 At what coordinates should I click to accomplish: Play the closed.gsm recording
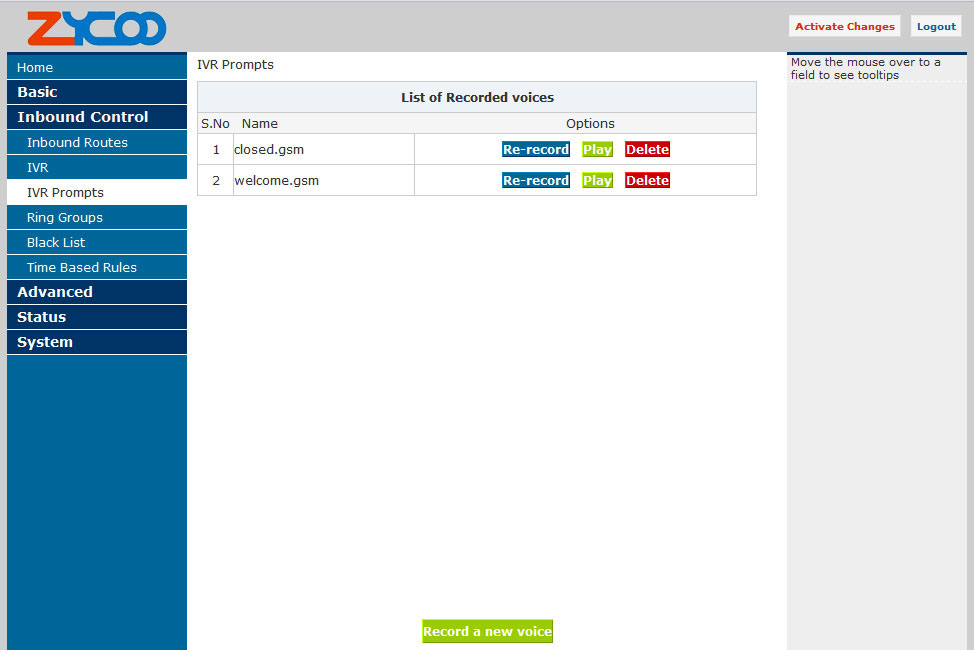point(597,149)
